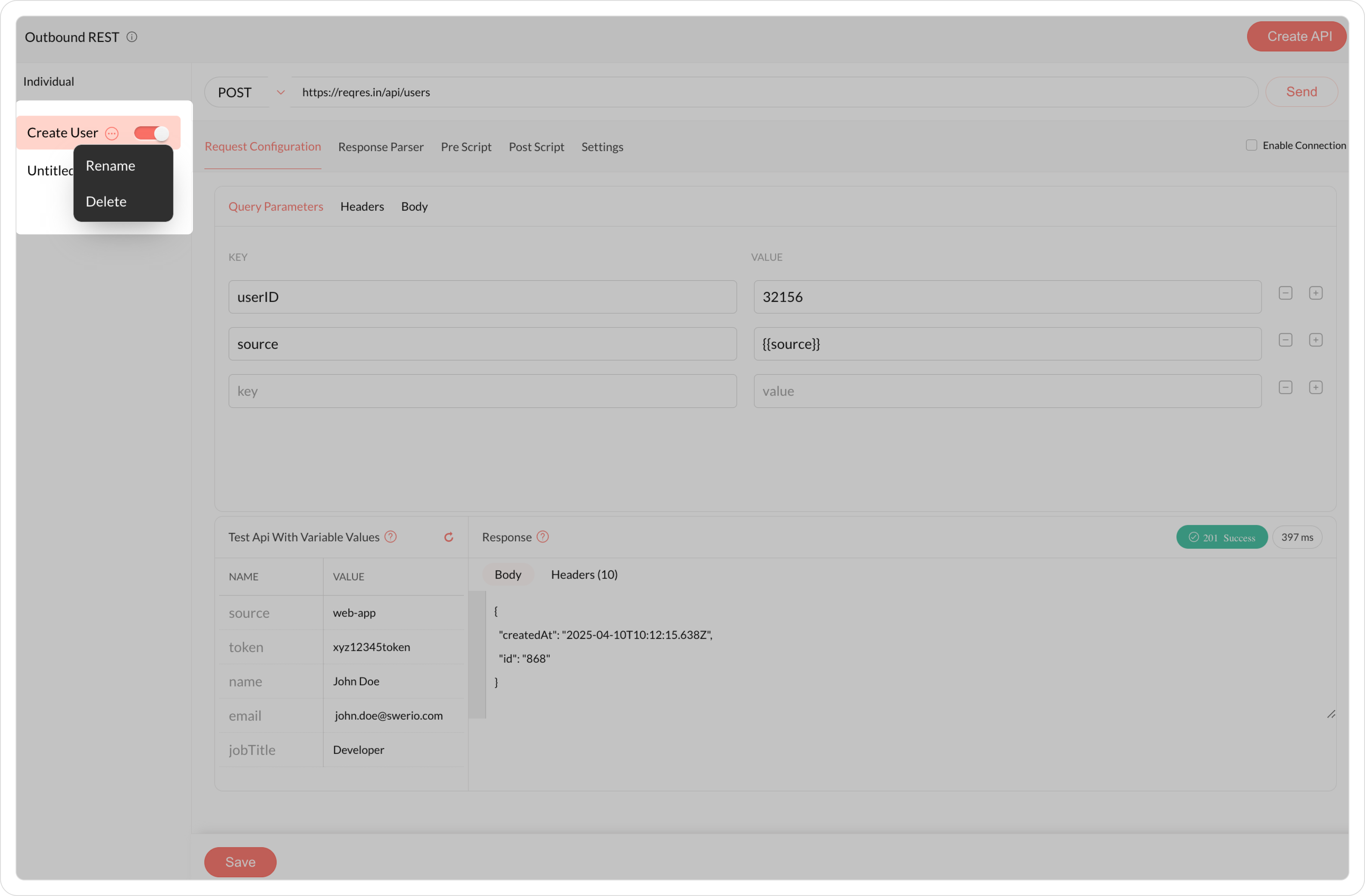Open help icon next to Response label
Viewport: 1365px width, 896px height.
[x=543, y=537]
